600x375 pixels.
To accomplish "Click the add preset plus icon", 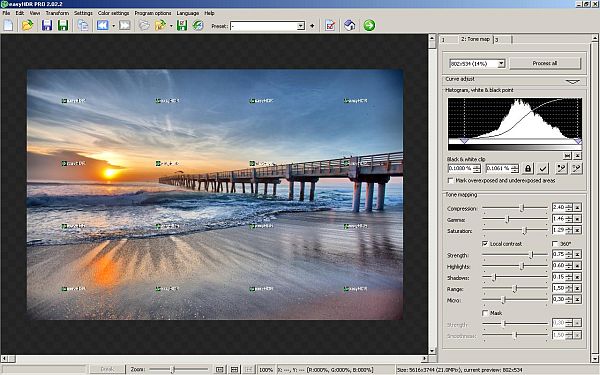I will pos(312,26).
